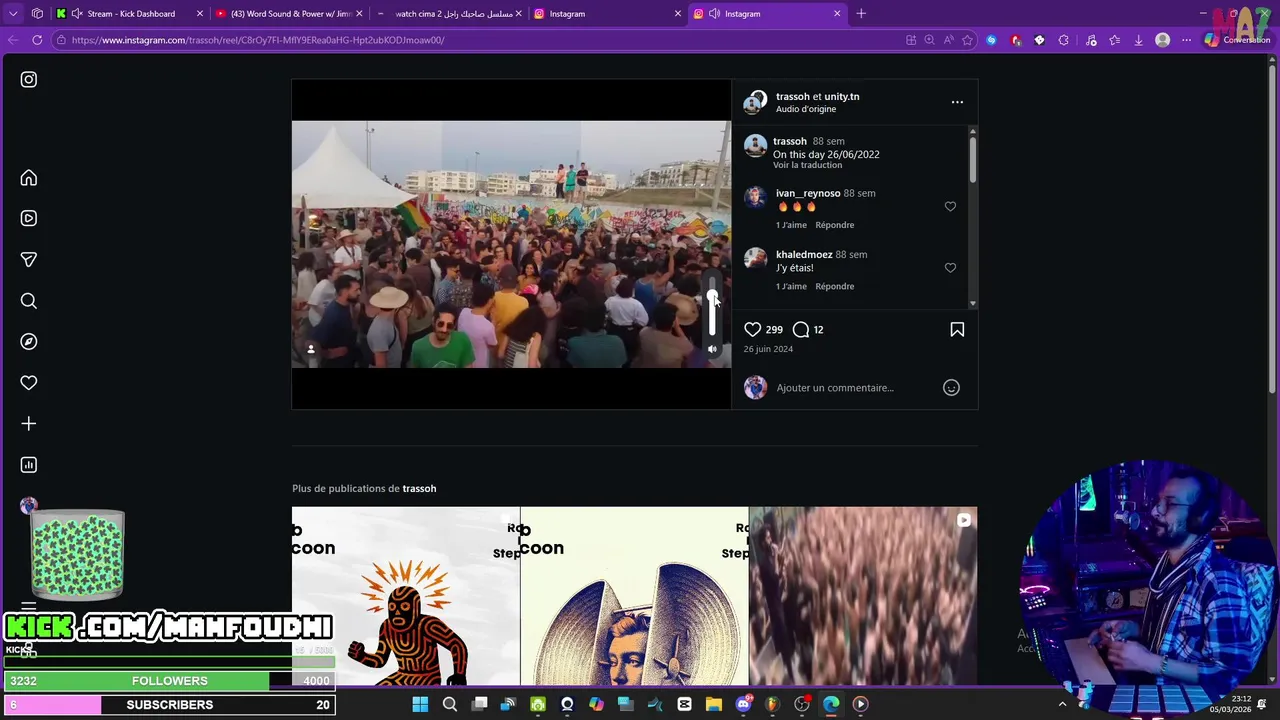Open browser downloads icon
The height and width of the screenshot is (720, 1280).
coord(1138,40)
